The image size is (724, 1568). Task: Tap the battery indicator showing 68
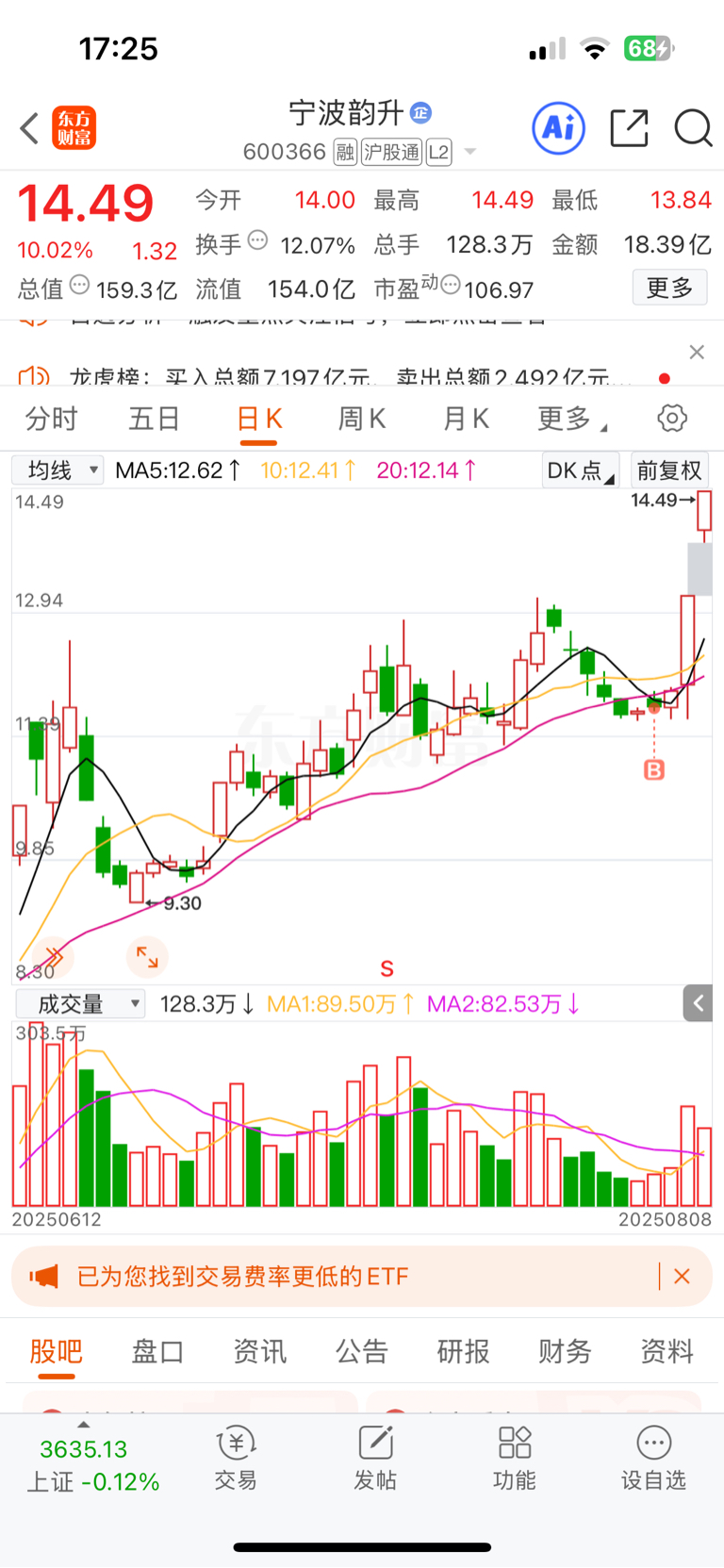(x=649, y=48)
